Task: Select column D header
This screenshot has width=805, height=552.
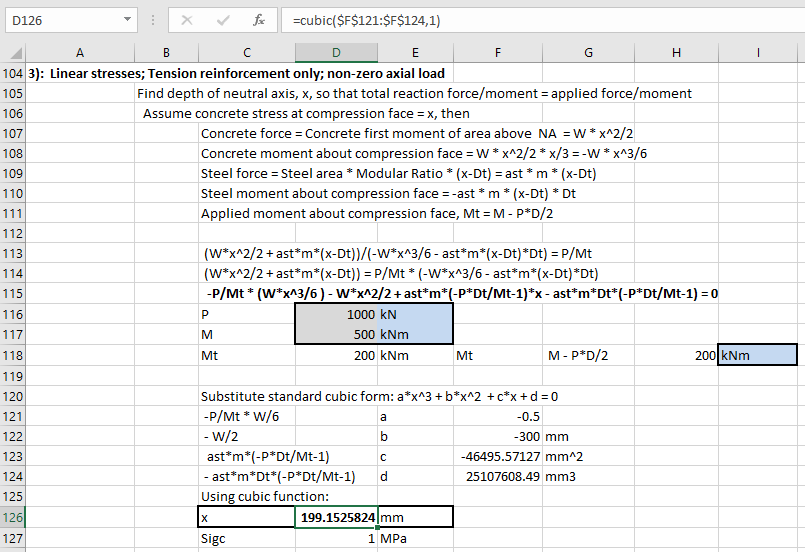Action: (x=336, y=52)
